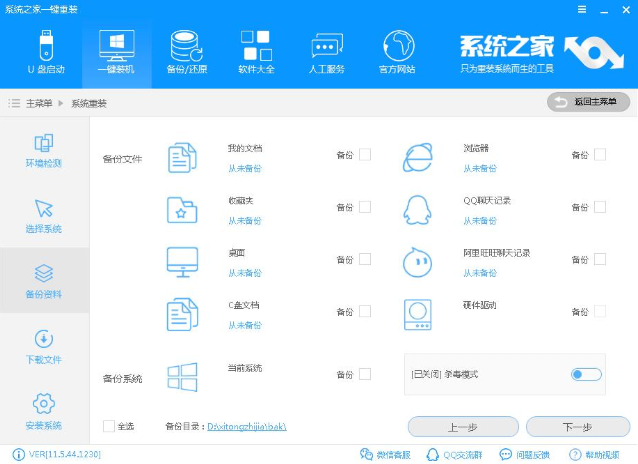Select the 选择系统 cursor icon
Image resolution: width=638 pixels, height=464 pixels.
[x=44, y=208]
